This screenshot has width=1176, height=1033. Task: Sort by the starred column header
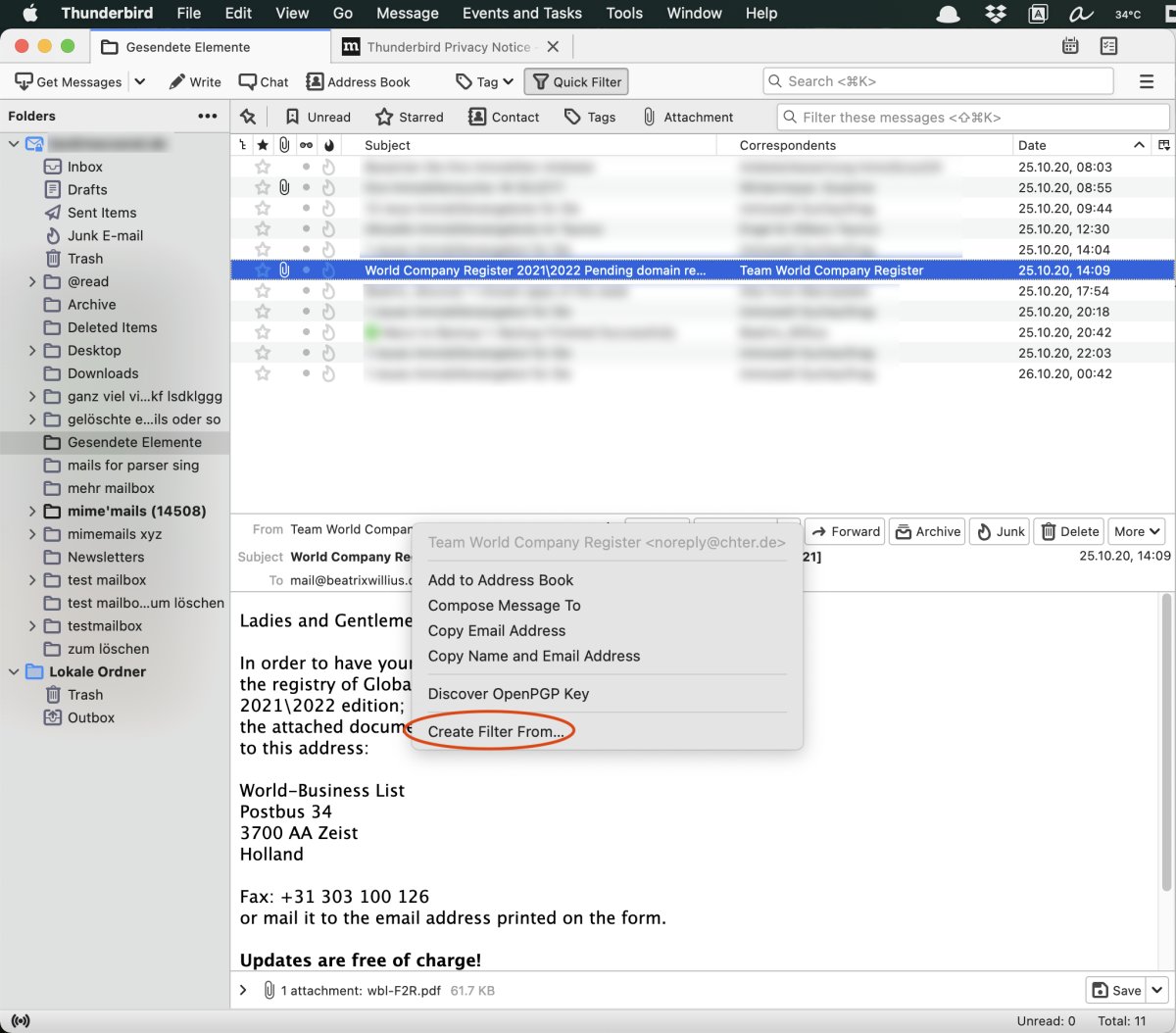click(x=263, y=145)
